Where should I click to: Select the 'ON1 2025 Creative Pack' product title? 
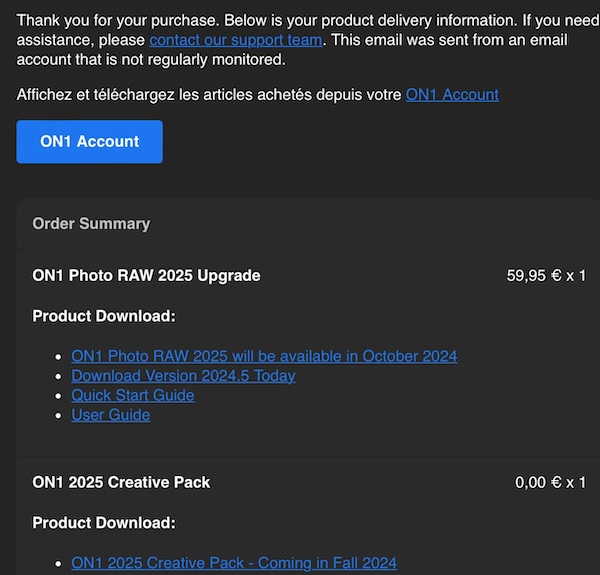click(121, 482)
